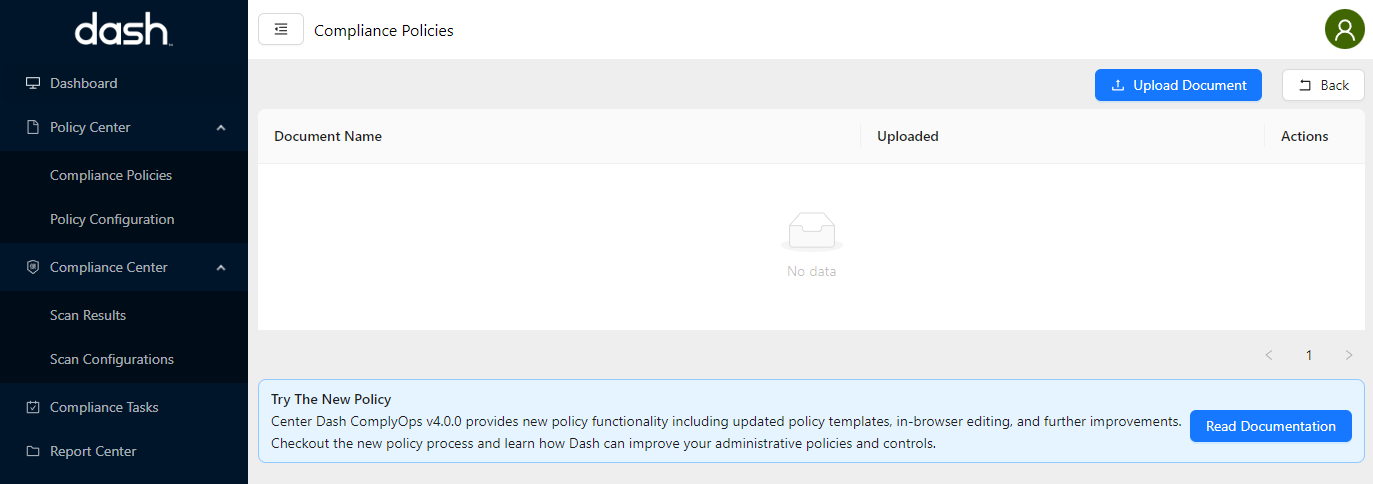The height and width of the screenshot is (484, 1373).
Task: Collapse the Policy Center submenu arrow
Action: 221,127
